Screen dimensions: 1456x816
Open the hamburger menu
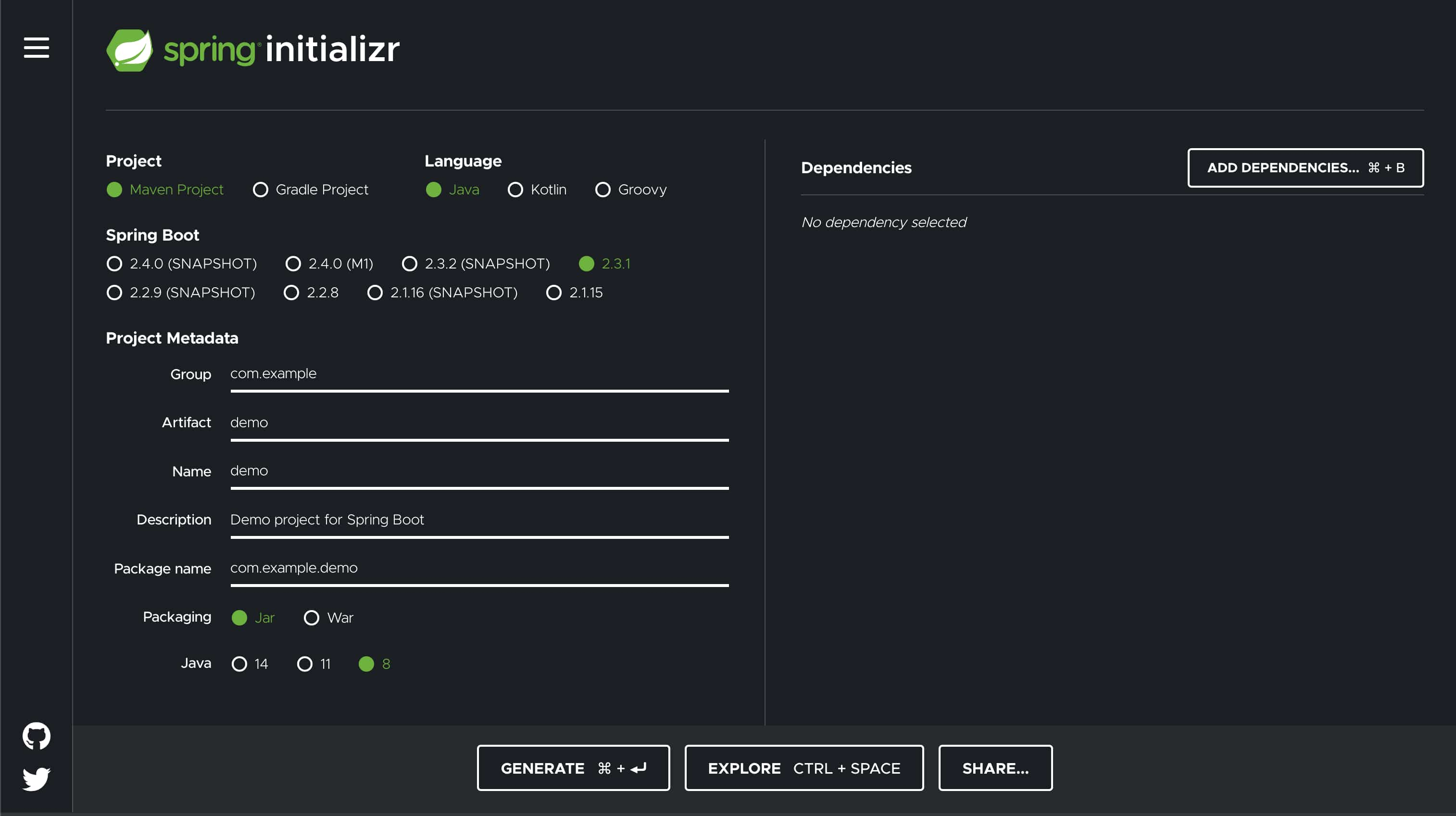36,48
